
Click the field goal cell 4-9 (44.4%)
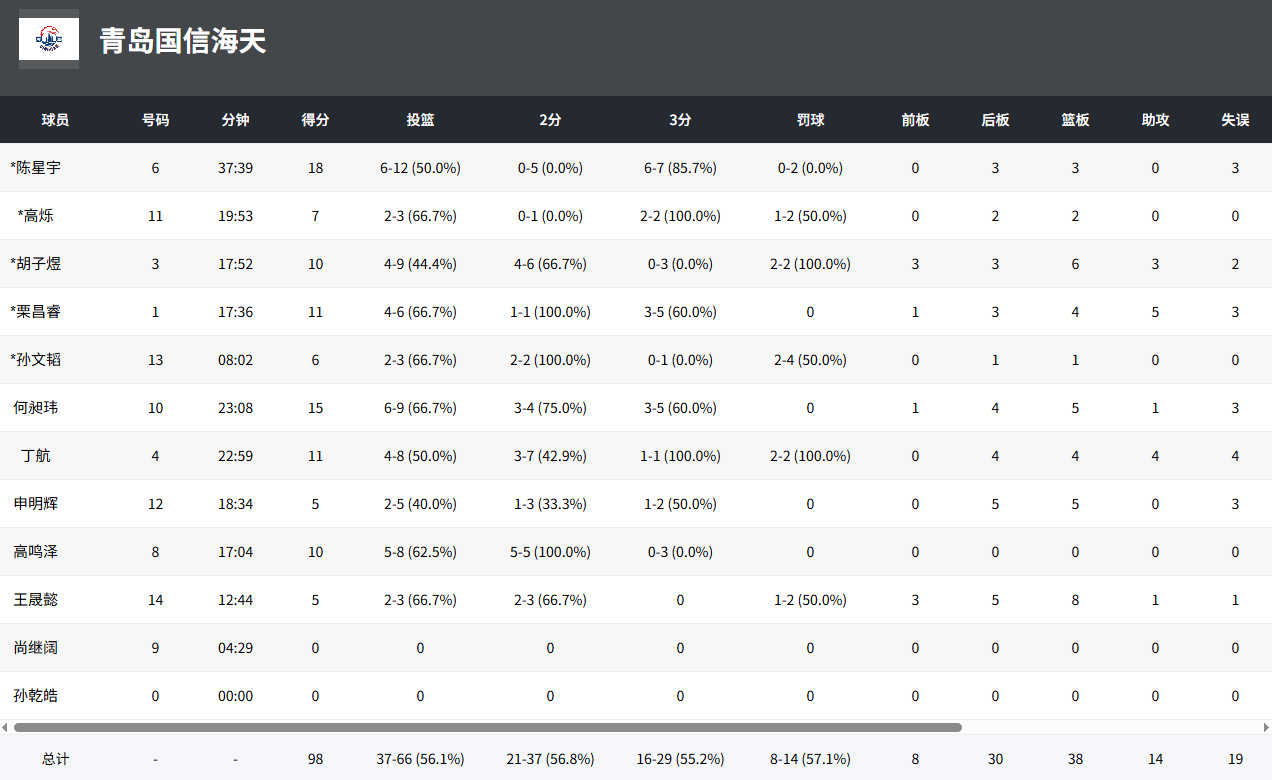420,264
